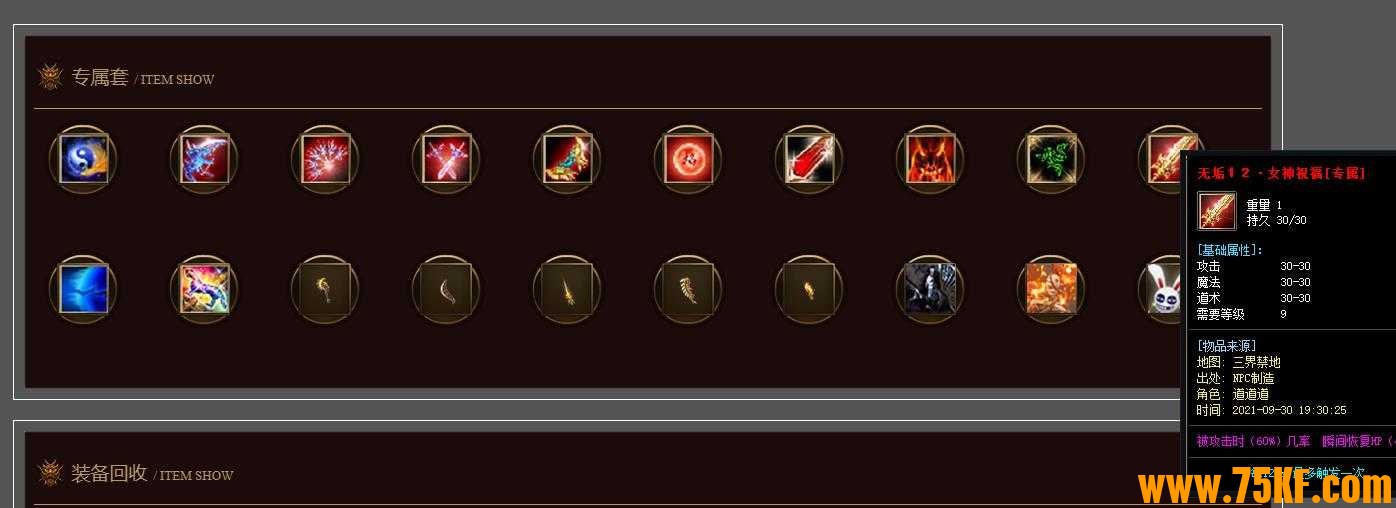Viewport: 1396px width, 508px height.
Task: Select the golden sword item in top row
Action: [1165, 159]
